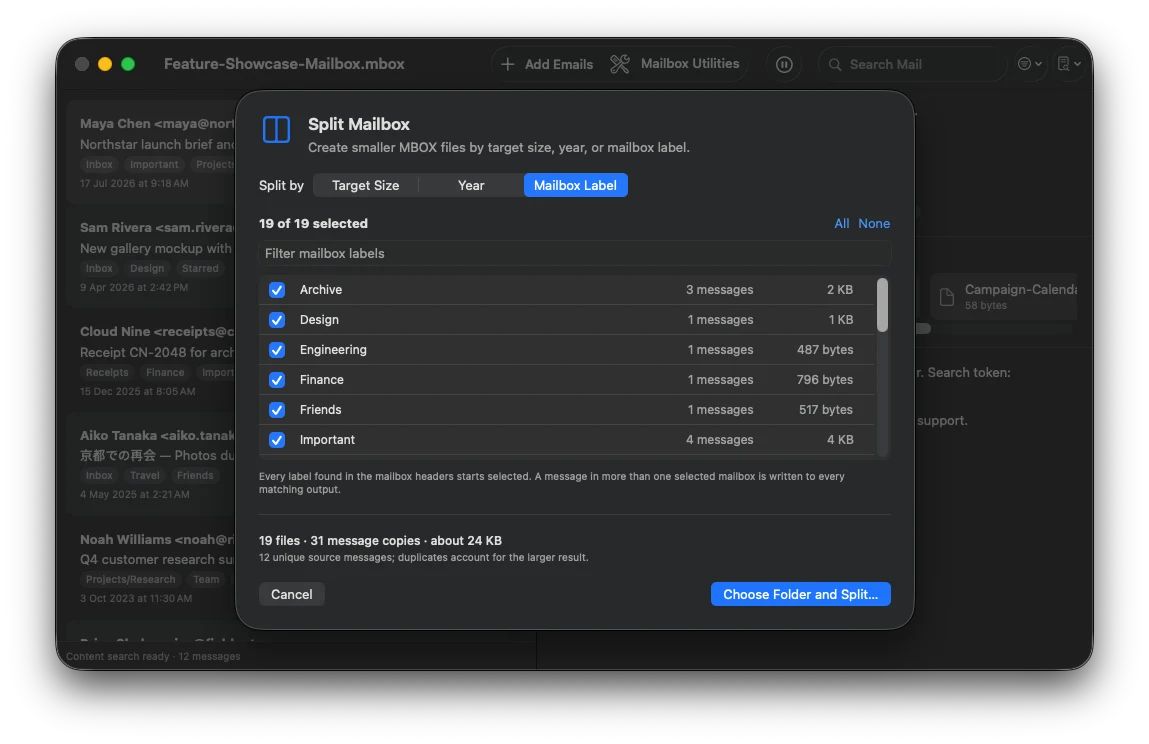Open the filter dropdown in toolbar
This screenshot has height=744, width=1149.
click(1030, 65)
